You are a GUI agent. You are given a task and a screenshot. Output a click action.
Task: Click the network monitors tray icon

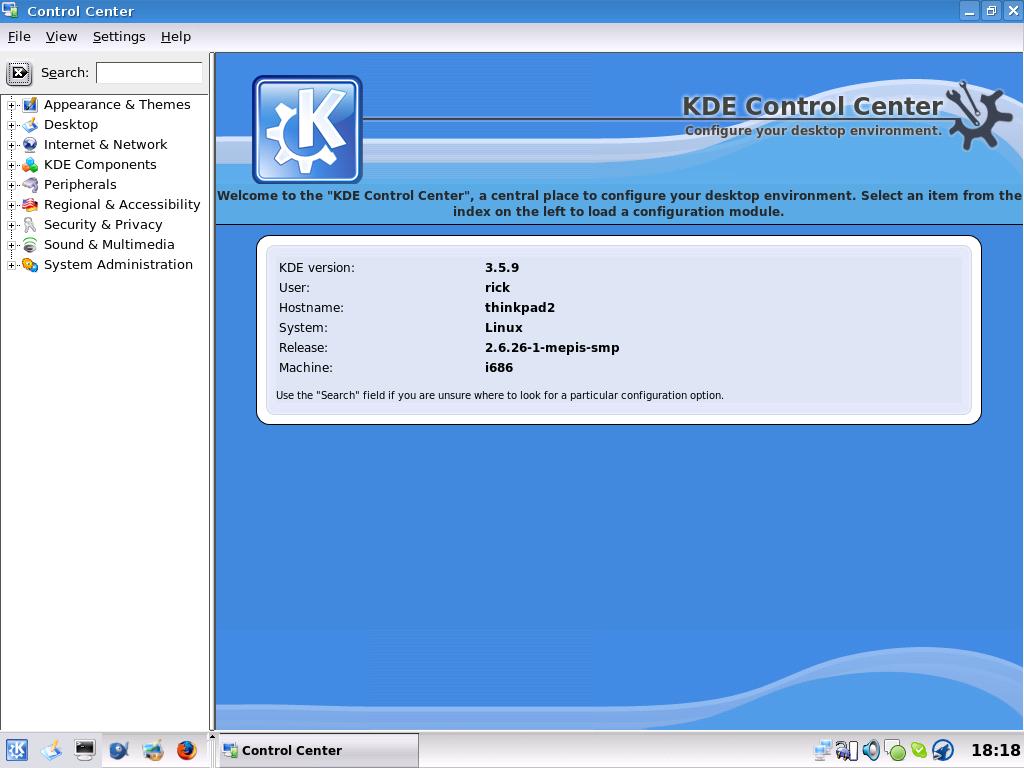coord(823,750)
